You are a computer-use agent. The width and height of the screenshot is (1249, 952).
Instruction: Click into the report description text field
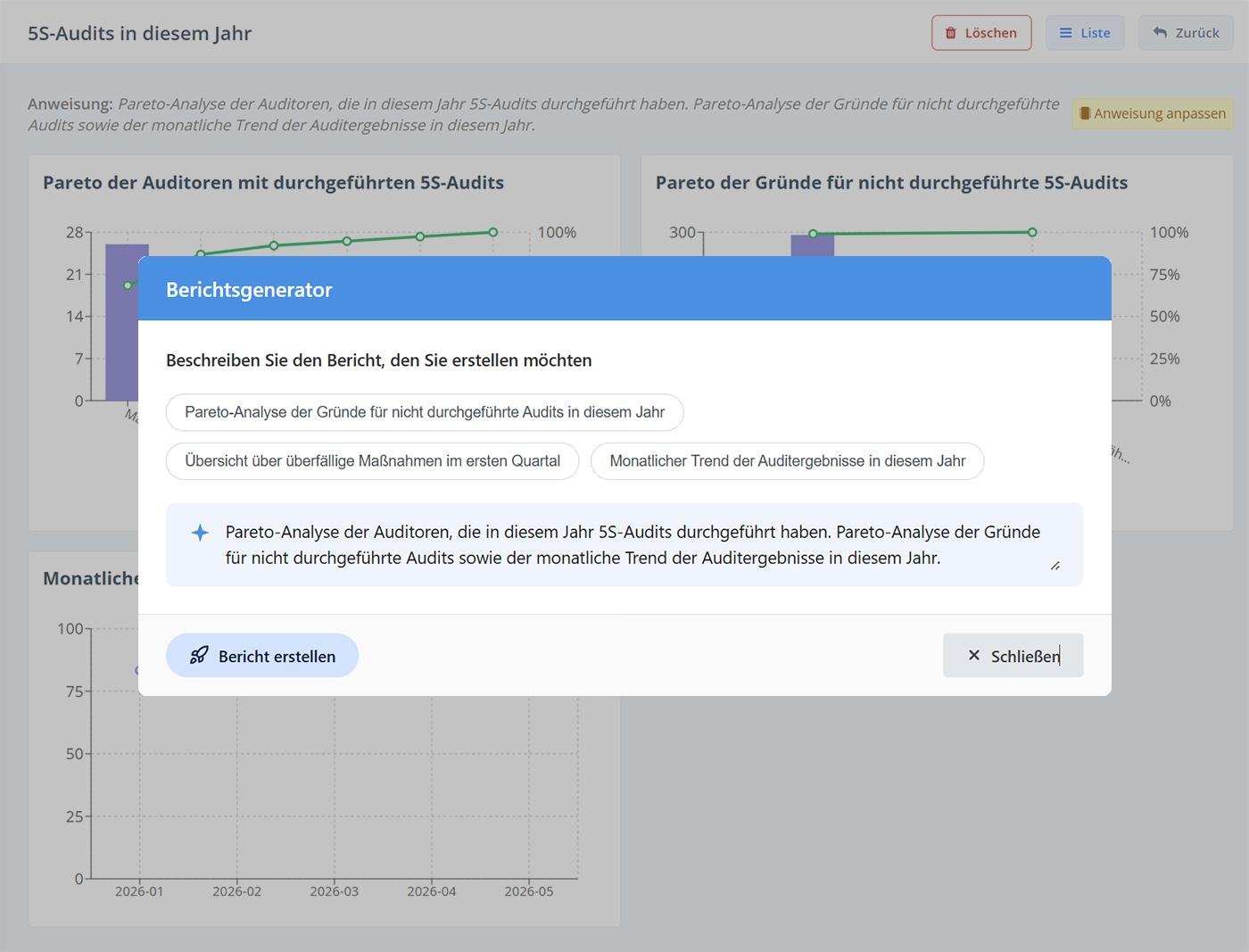(624, 545)
